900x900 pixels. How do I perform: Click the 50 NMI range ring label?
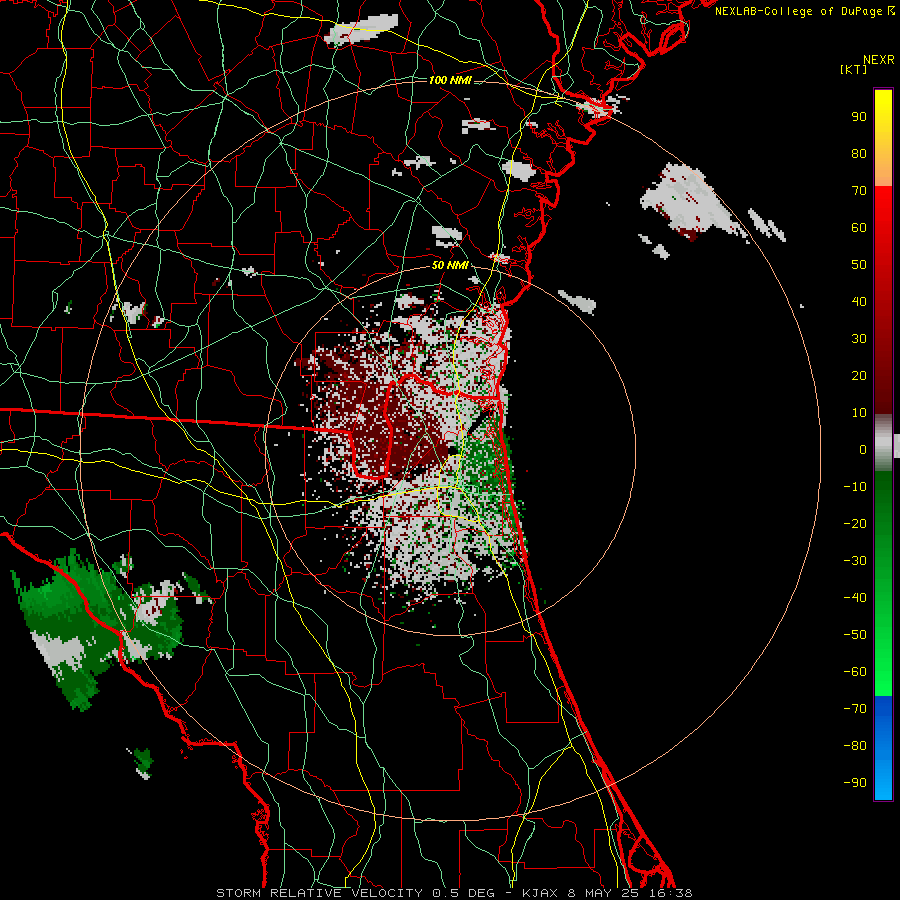click(450, 265)
